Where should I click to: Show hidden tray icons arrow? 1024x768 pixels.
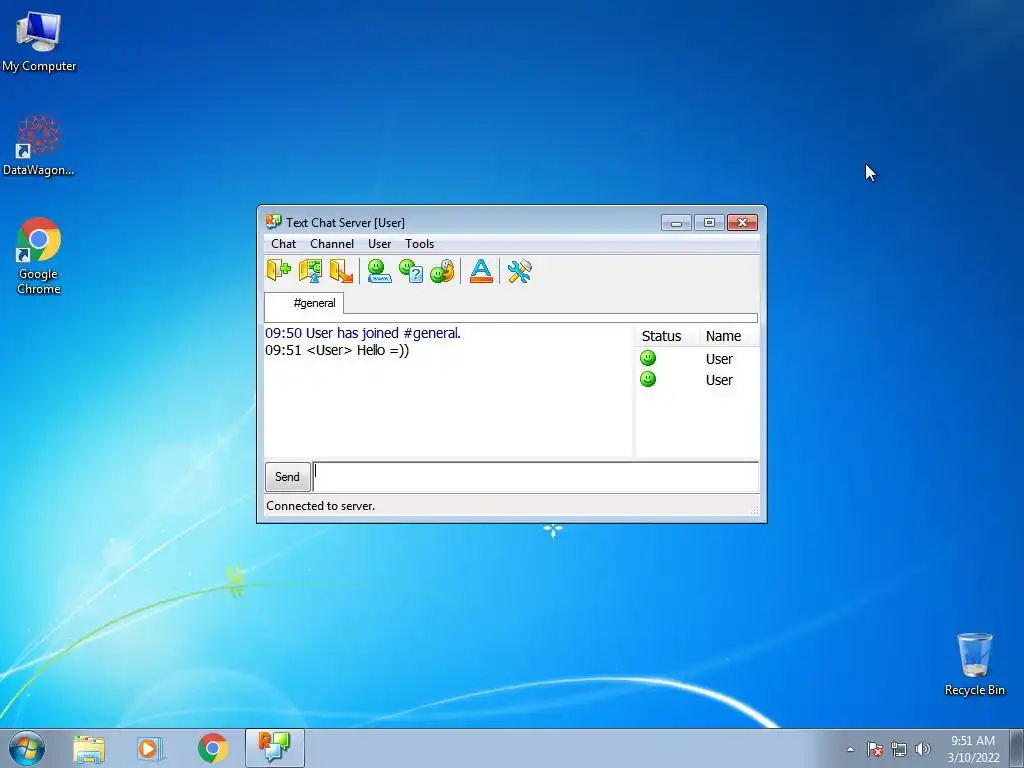click(x=850, y=749)
